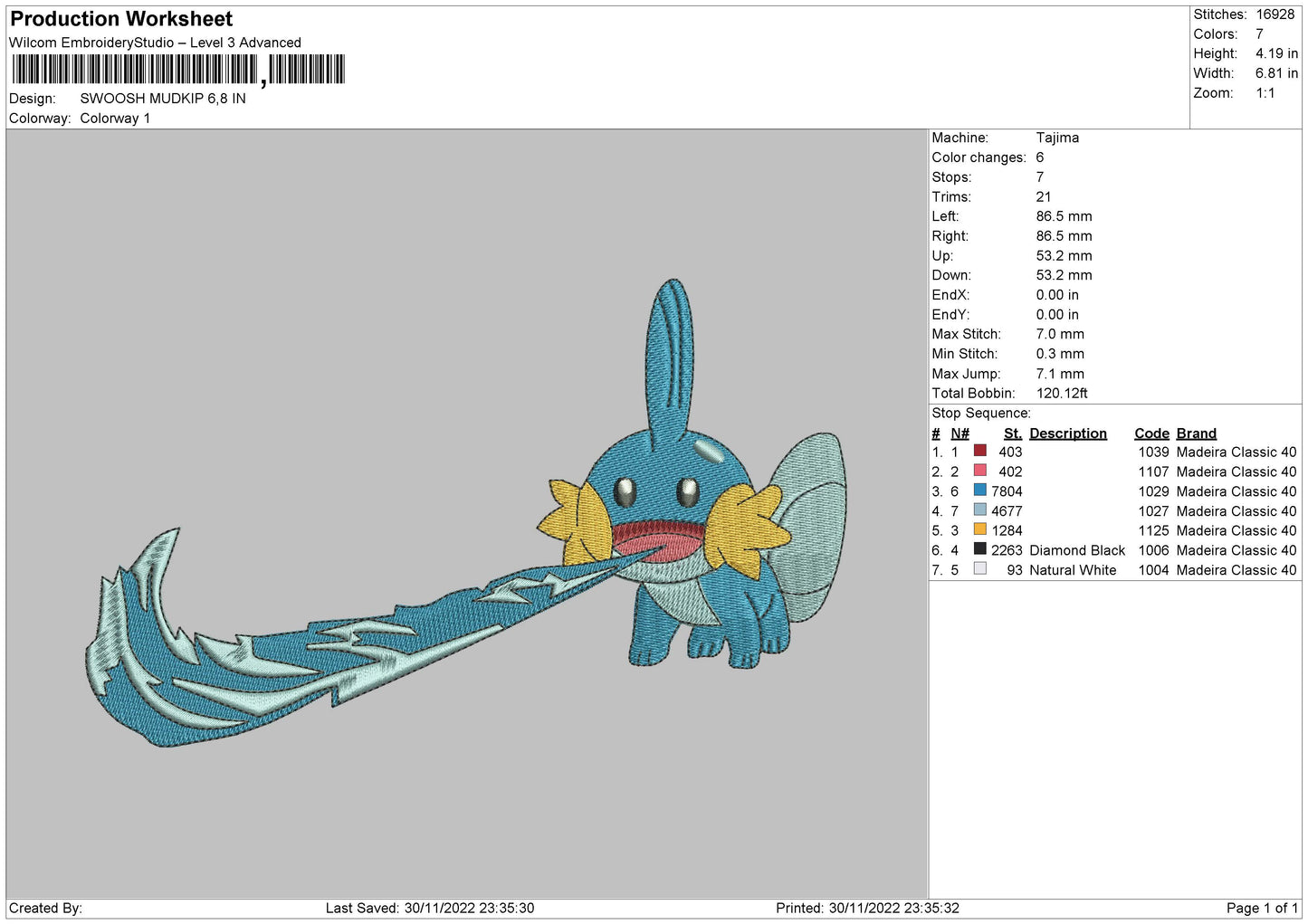Click the Natural White 93 swatch

point(979,569)
